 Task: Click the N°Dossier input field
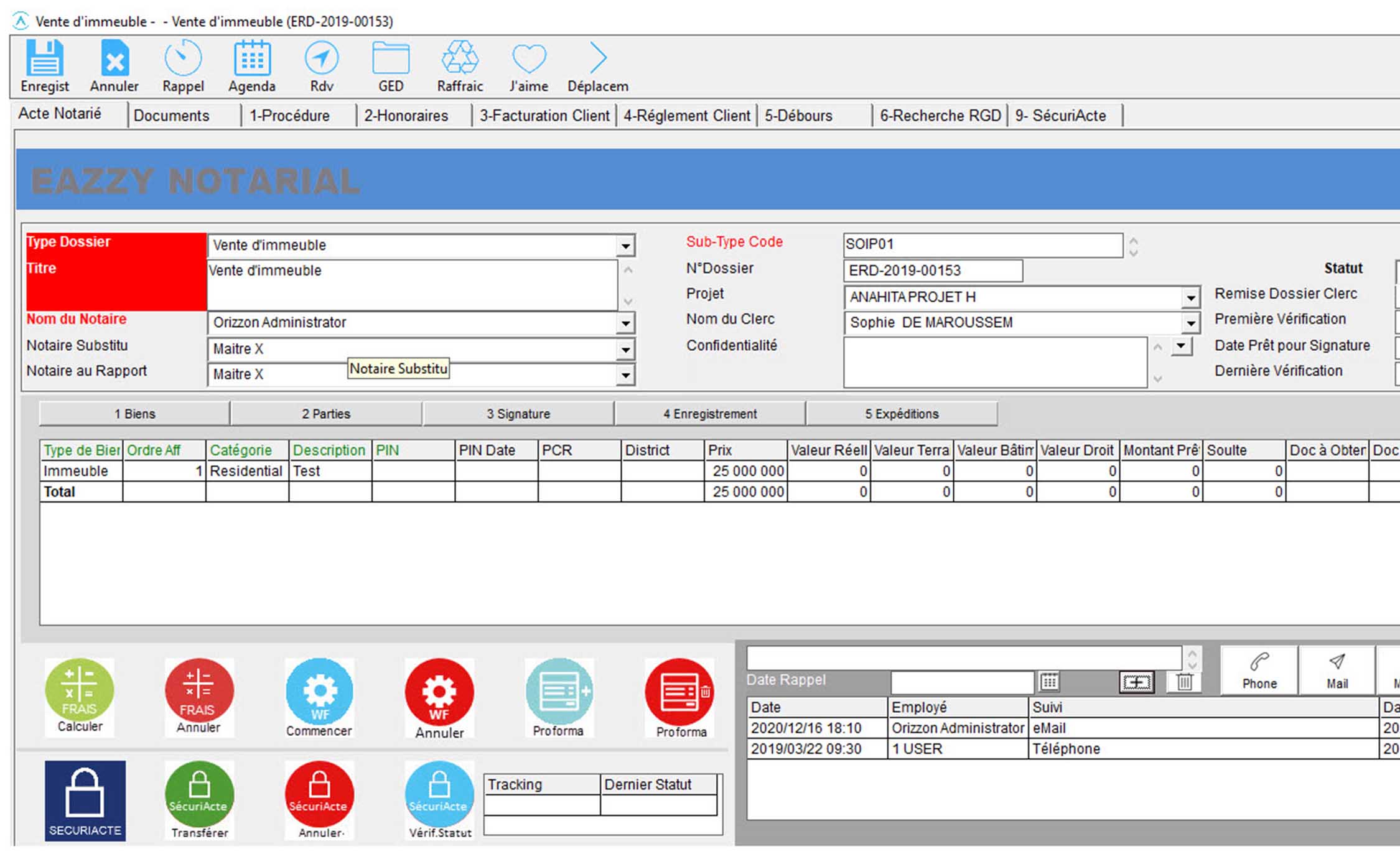pos(933,271)
